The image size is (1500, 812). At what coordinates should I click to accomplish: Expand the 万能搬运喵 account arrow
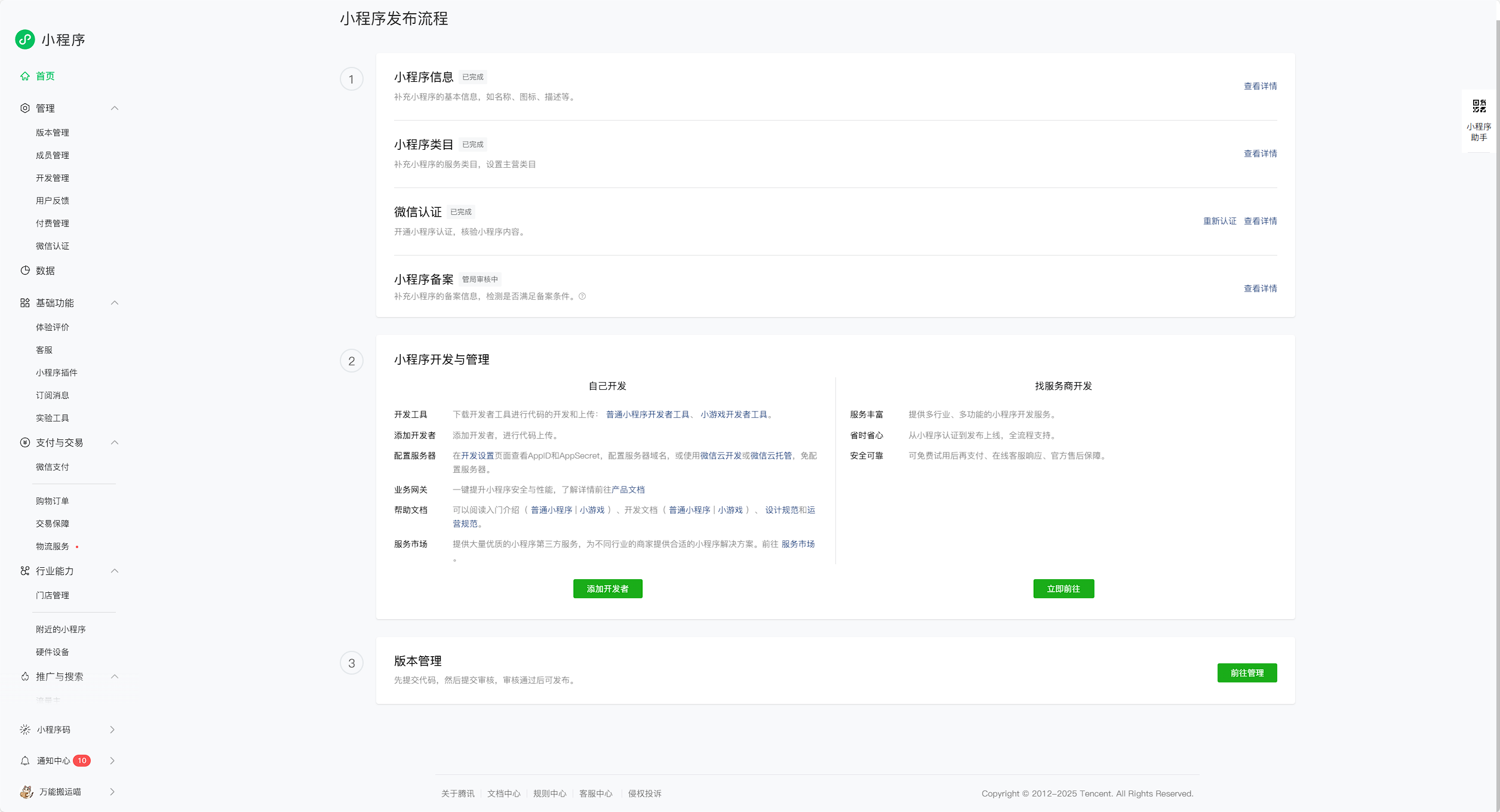[112, 792]
